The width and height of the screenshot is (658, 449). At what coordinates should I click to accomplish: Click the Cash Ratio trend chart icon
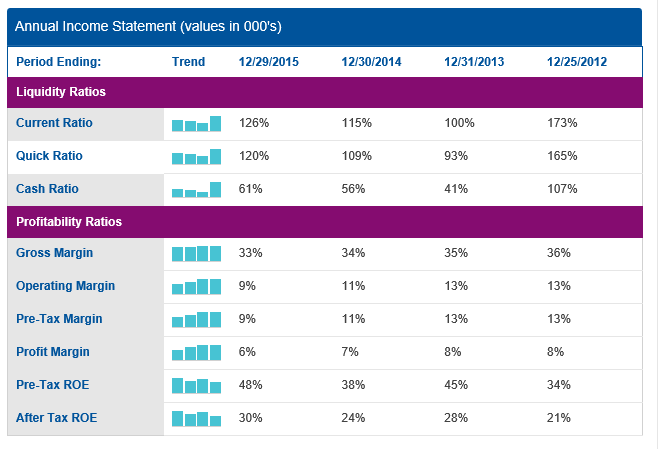(197, 190)
